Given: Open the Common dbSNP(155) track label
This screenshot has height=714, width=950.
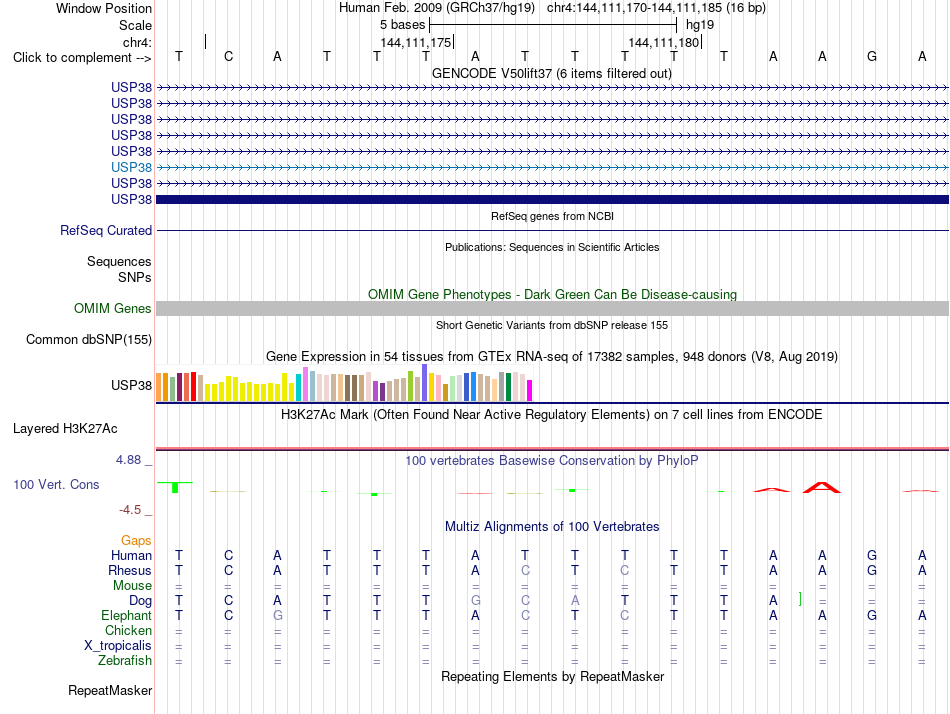Looking at the screenshot, I should click(x=89, y=339).
